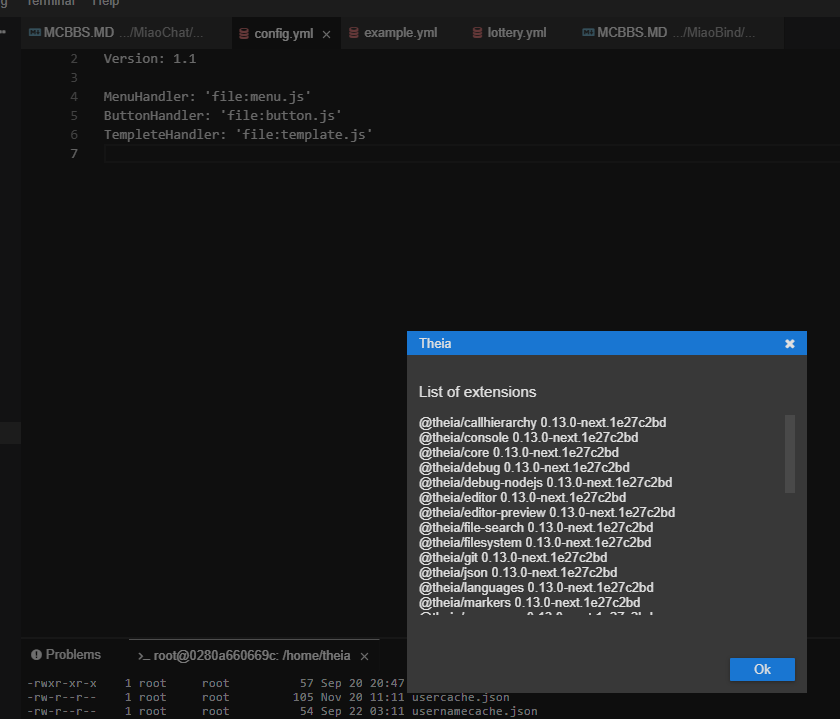
Task: Open the Problems panel tab
Action: pyautogui.click(x=72, y=654)
